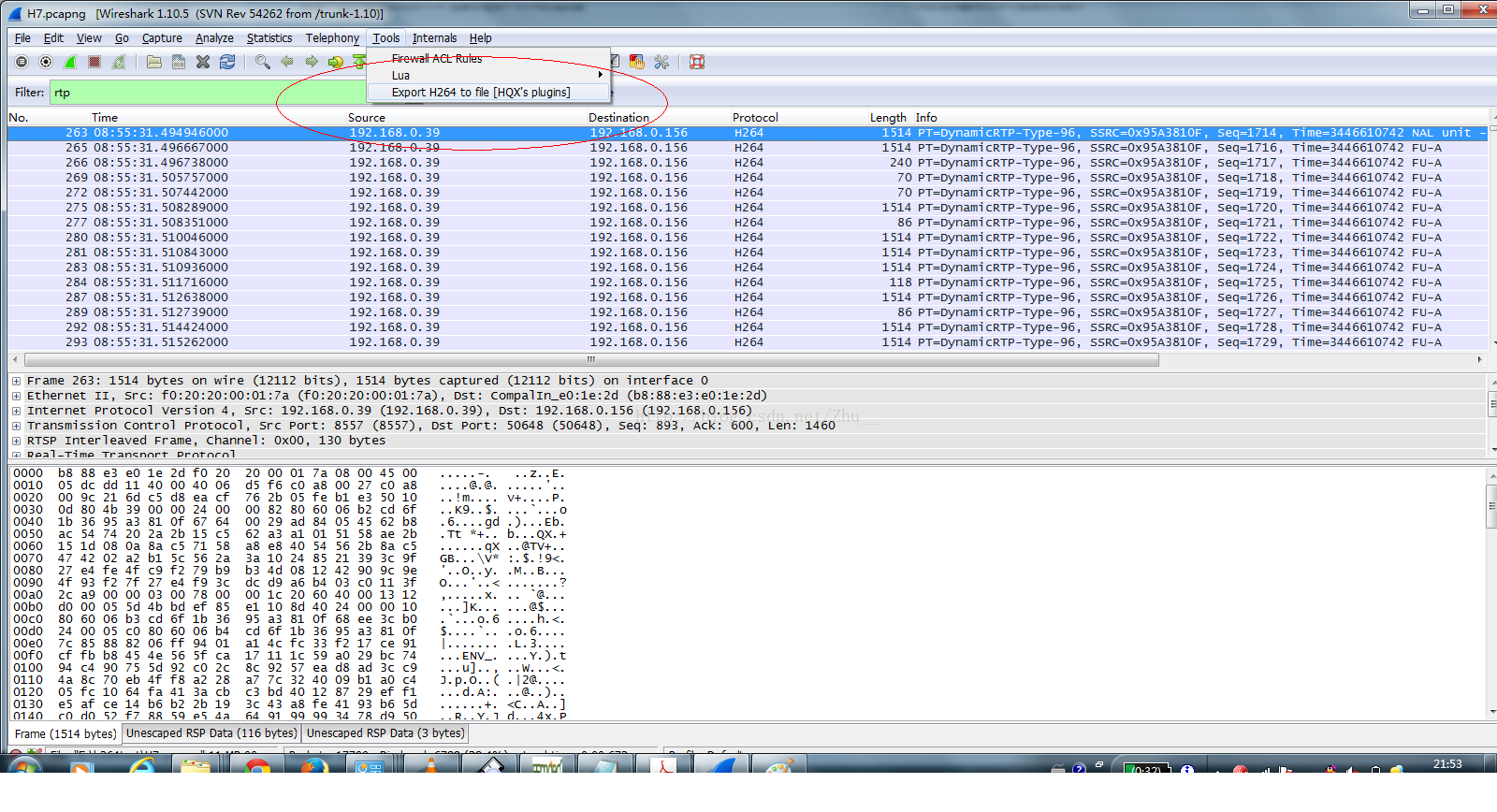Expand Transmission Control Protocol section
This screenshot has width=1497, height=812.
coord(17,426)
